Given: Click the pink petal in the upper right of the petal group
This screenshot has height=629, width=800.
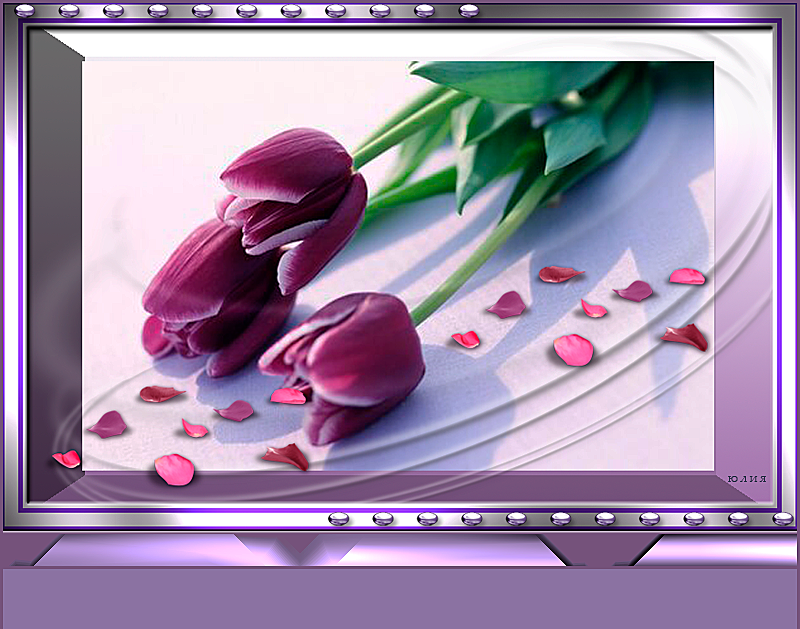Looking at the screenshot, I should (x=687, y=276).
